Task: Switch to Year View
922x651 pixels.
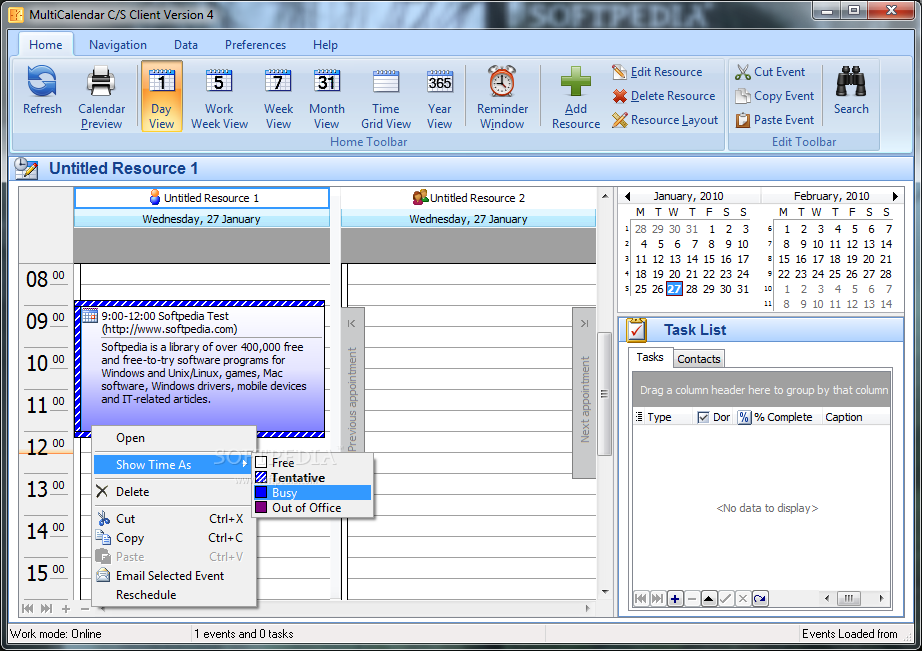Action: coord(439,98)
